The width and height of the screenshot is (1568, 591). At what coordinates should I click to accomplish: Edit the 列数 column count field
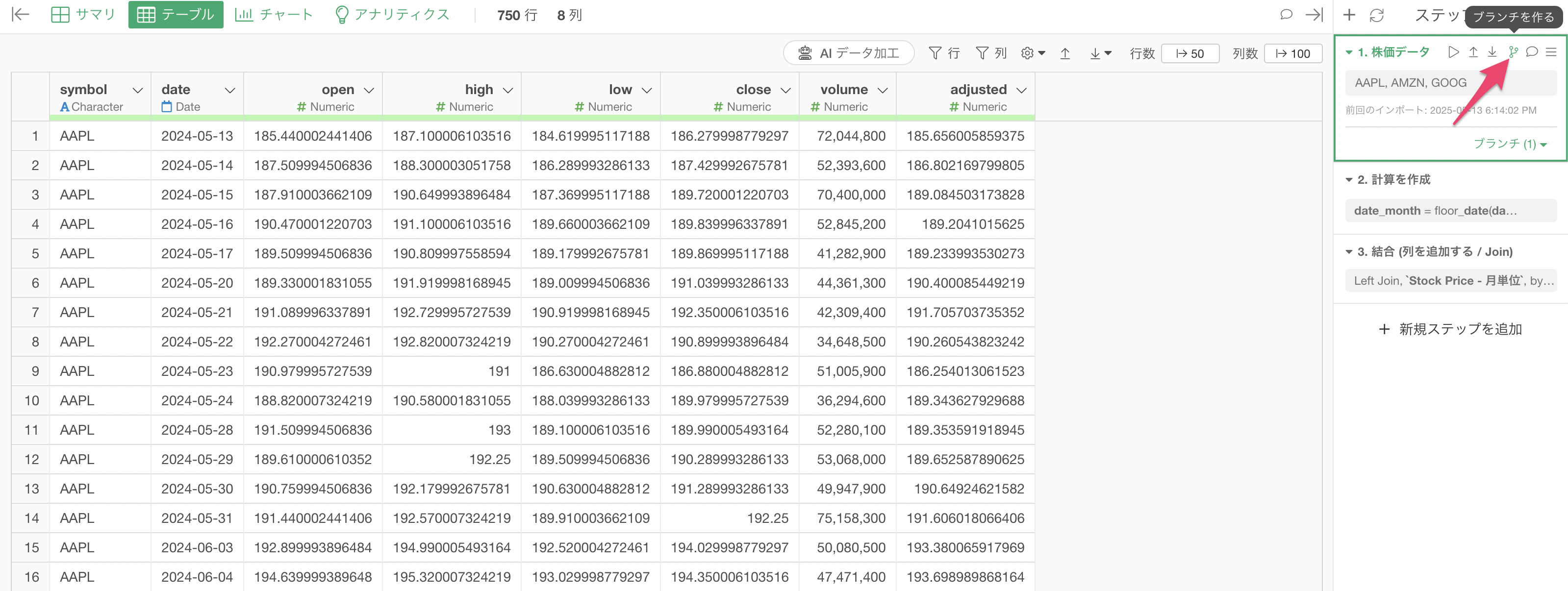pyautogui.click(x=1293, y=53)
